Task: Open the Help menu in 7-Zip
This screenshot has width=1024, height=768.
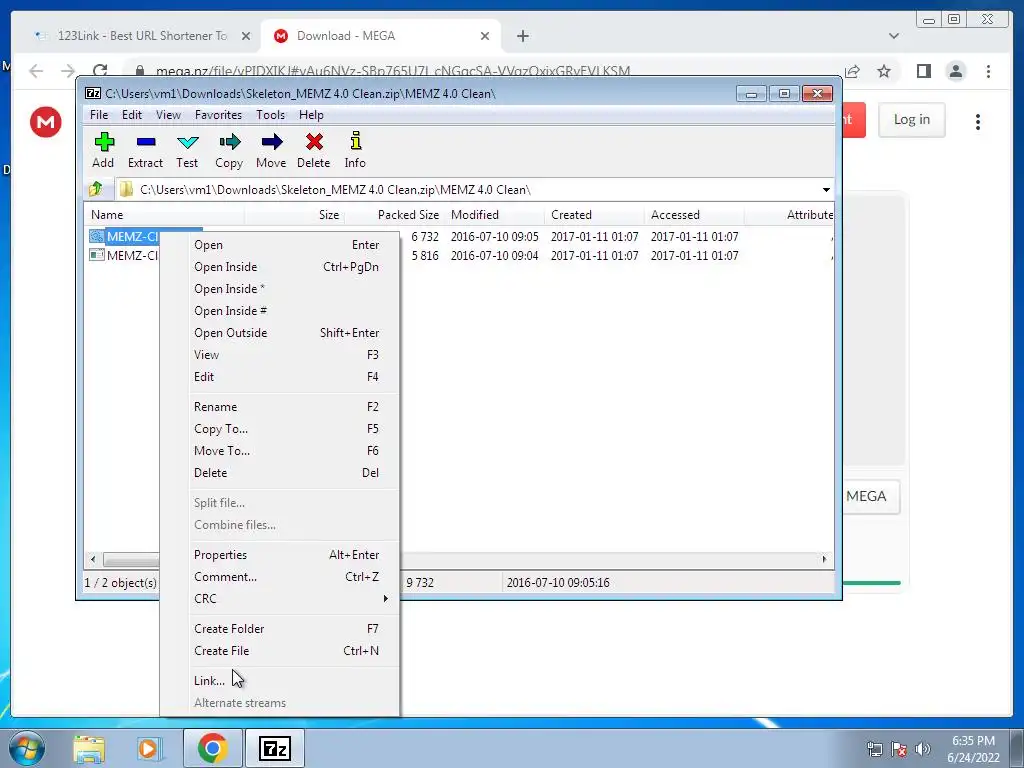Action: 312,115
